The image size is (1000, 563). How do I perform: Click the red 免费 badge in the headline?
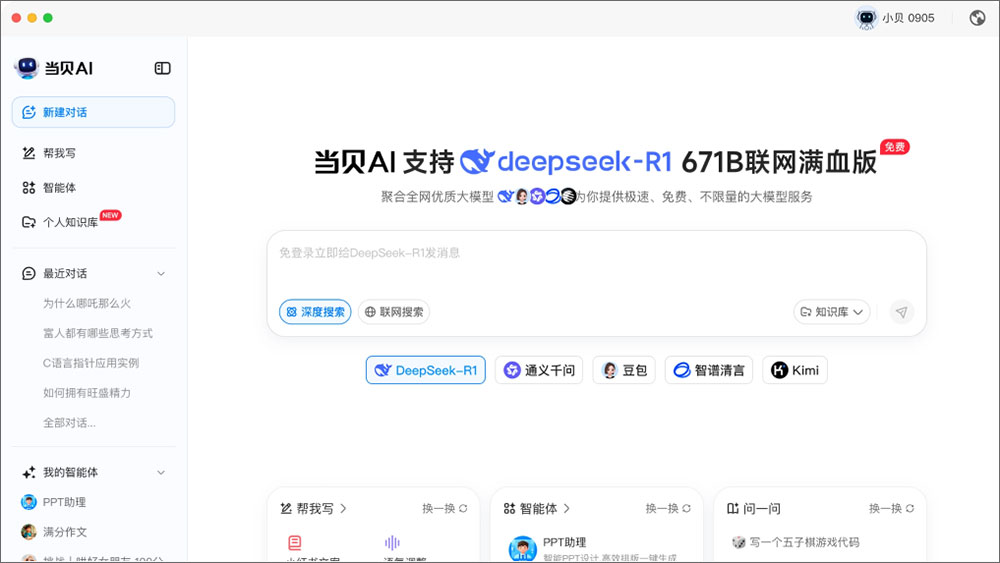[x=895, y=147]
